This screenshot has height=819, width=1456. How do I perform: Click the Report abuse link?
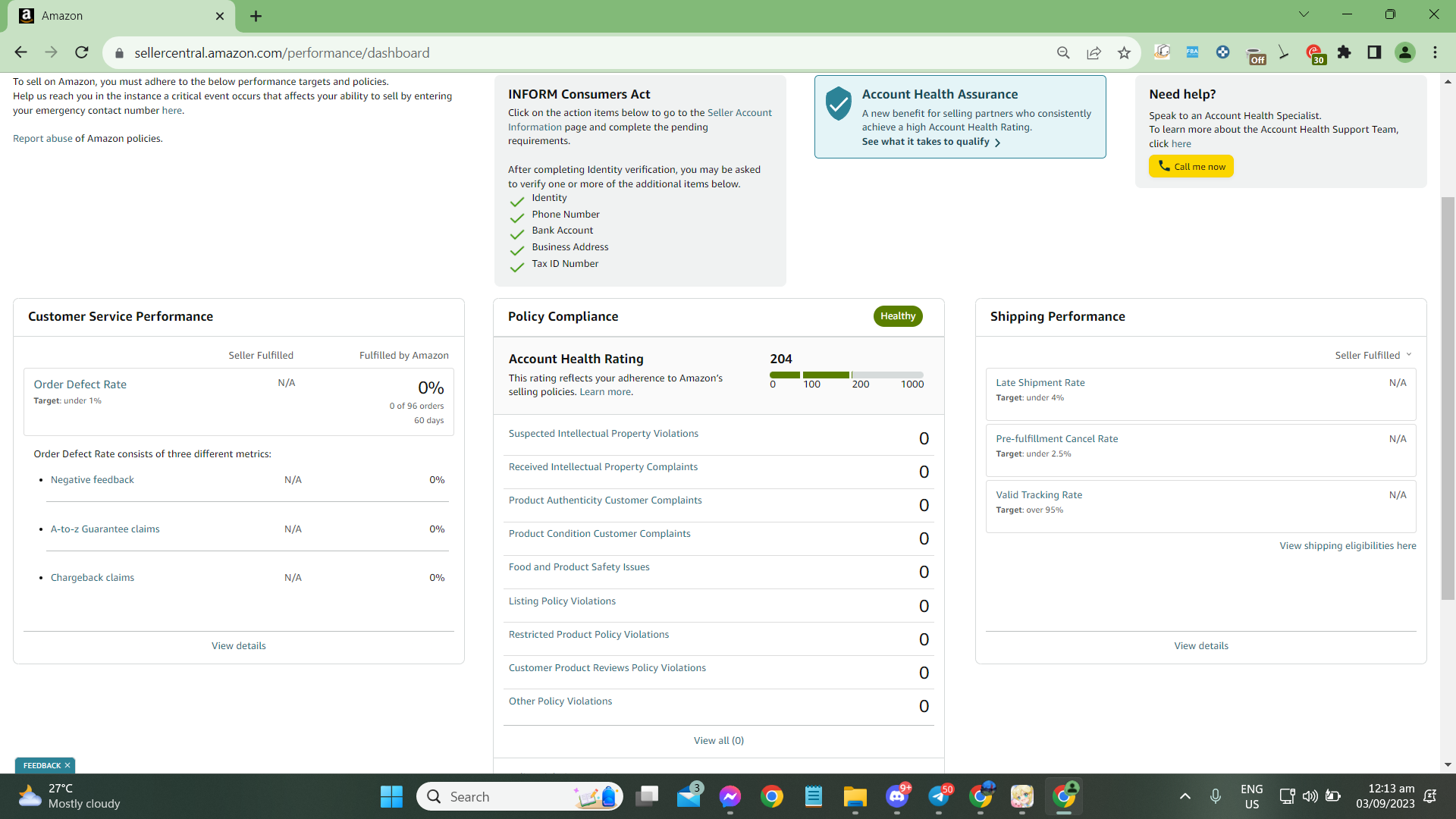point(42,139)
